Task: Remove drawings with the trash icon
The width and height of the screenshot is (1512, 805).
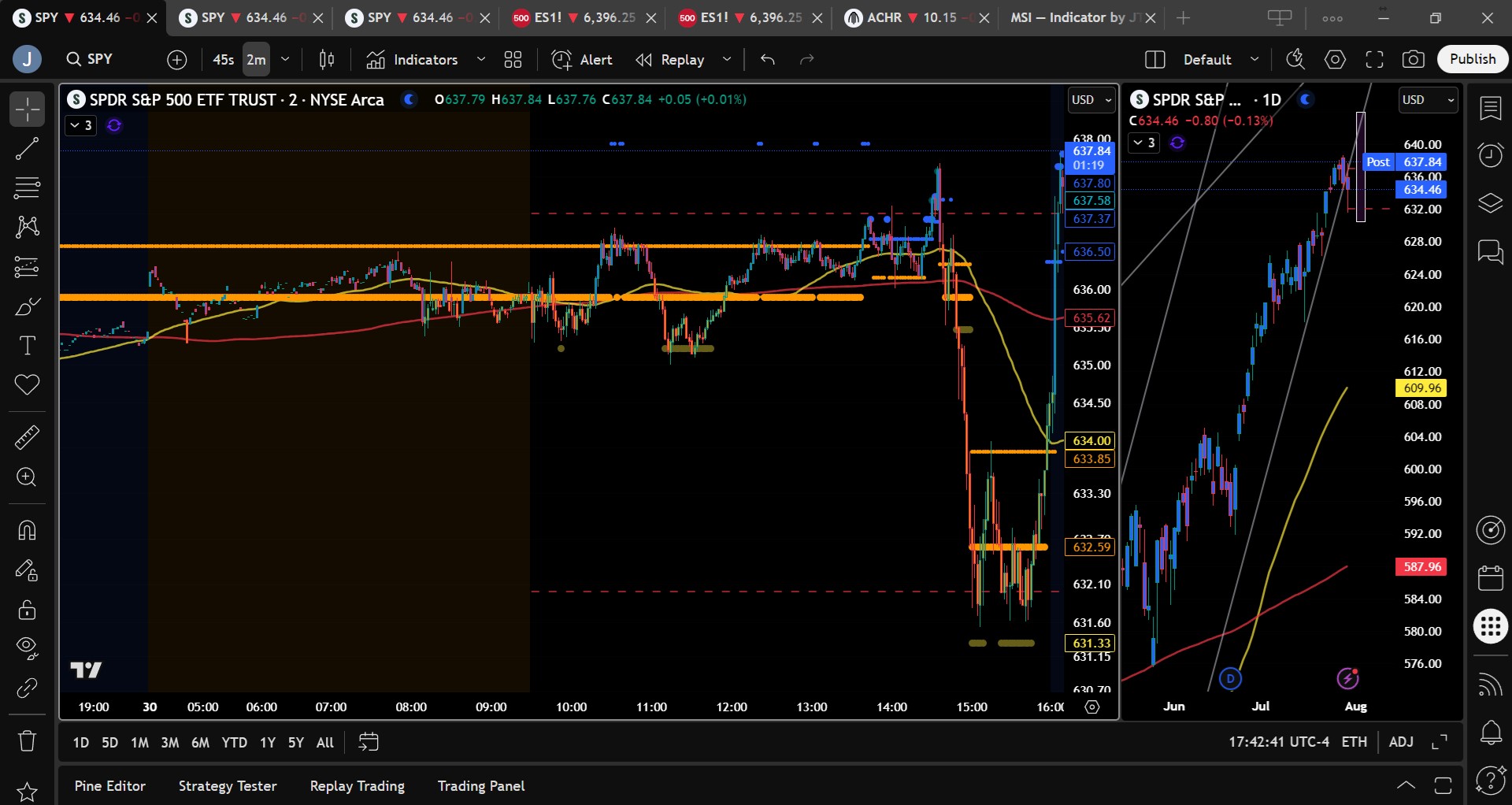Action: (27, 740)
